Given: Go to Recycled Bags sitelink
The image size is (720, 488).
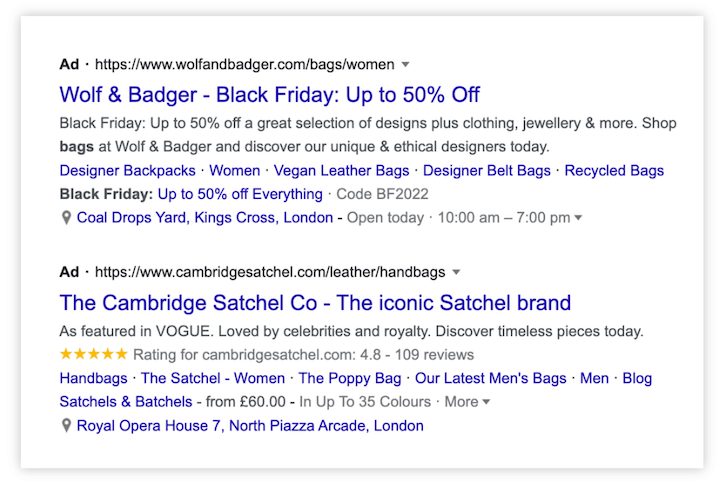Looking at the screenshot, I should tap(614, 171).
